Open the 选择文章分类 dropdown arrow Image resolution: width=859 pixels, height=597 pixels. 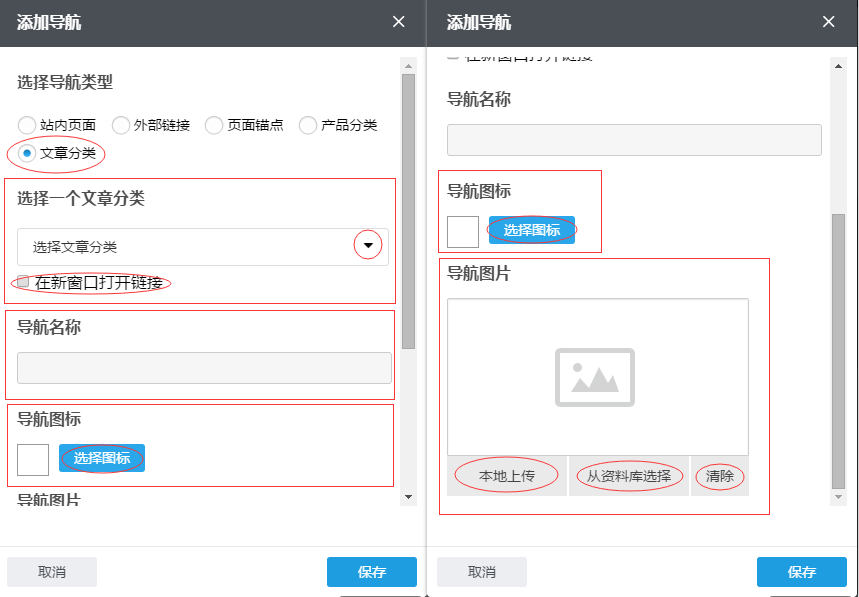point(368,246)
